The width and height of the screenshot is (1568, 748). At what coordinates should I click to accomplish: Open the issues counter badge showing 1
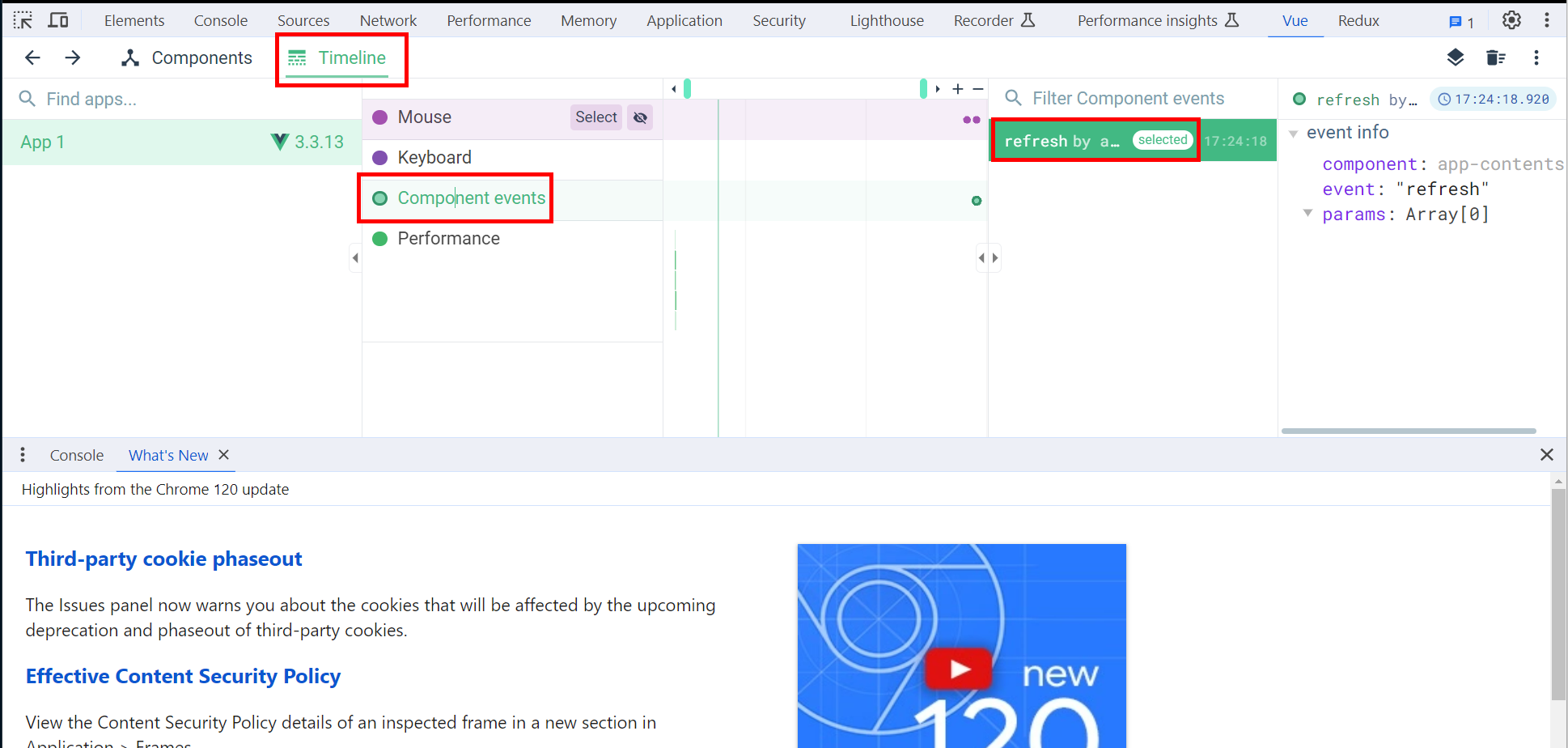1461,22
